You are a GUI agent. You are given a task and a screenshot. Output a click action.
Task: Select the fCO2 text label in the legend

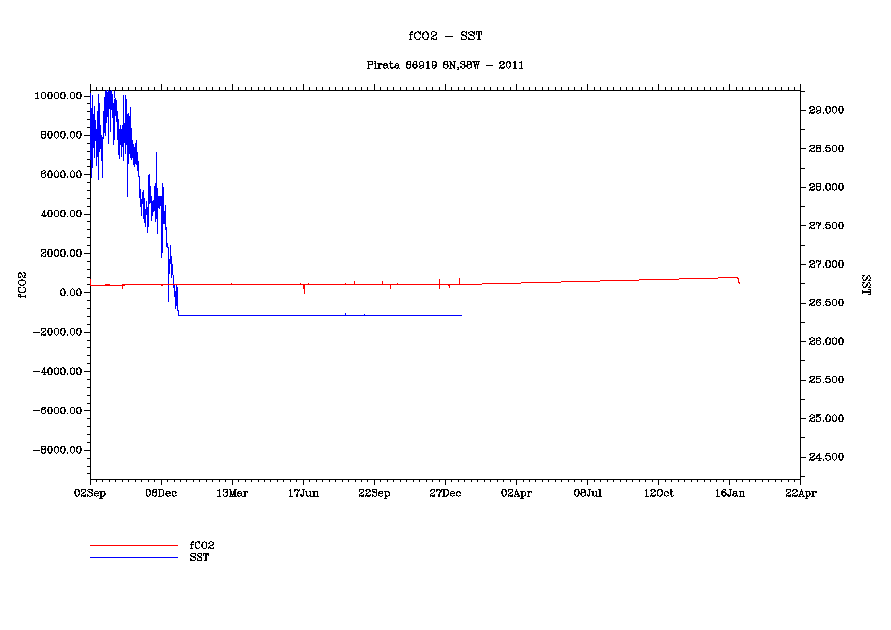coord(202,546)
